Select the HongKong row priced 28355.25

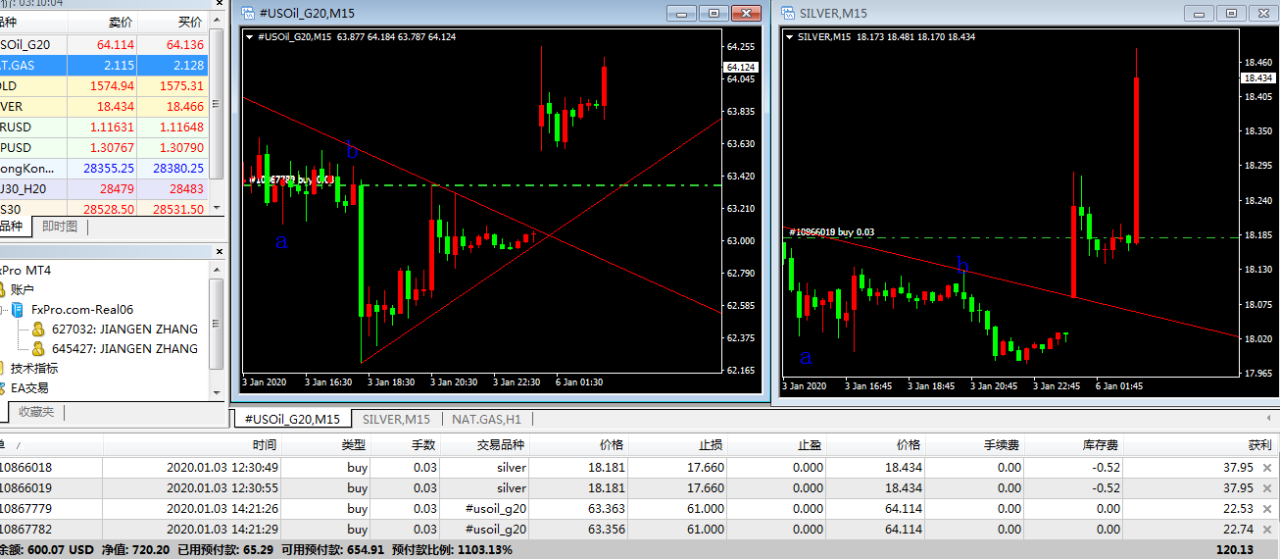106,168
